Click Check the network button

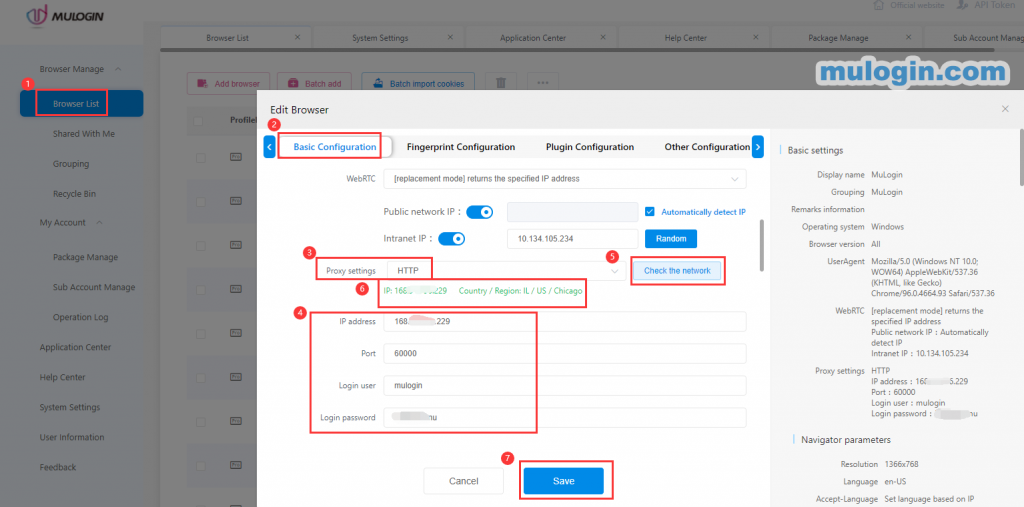(x=677, y=270)
